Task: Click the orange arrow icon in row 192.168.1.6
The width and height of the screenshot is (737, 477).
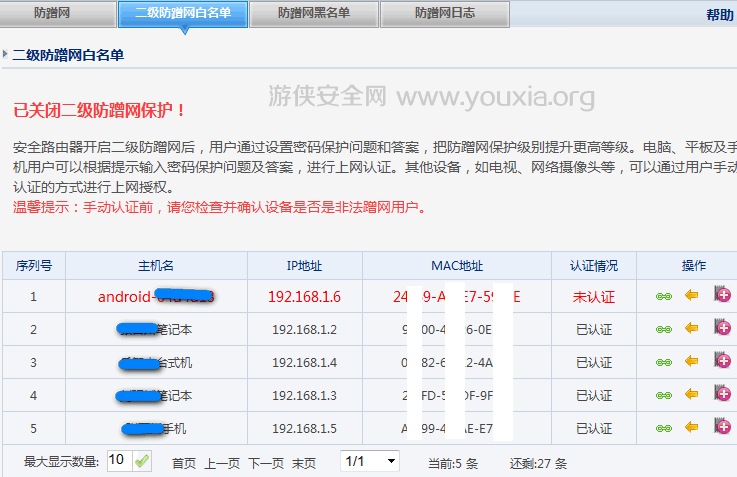Action: (x=691, y=295)
